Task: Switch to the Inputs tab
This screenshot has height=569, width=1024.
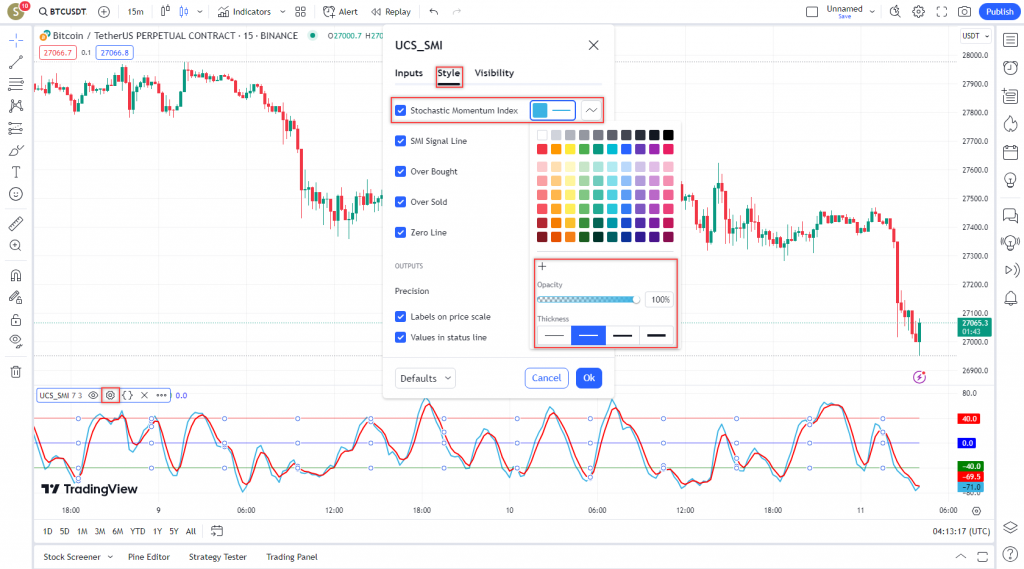Action: 408,73
